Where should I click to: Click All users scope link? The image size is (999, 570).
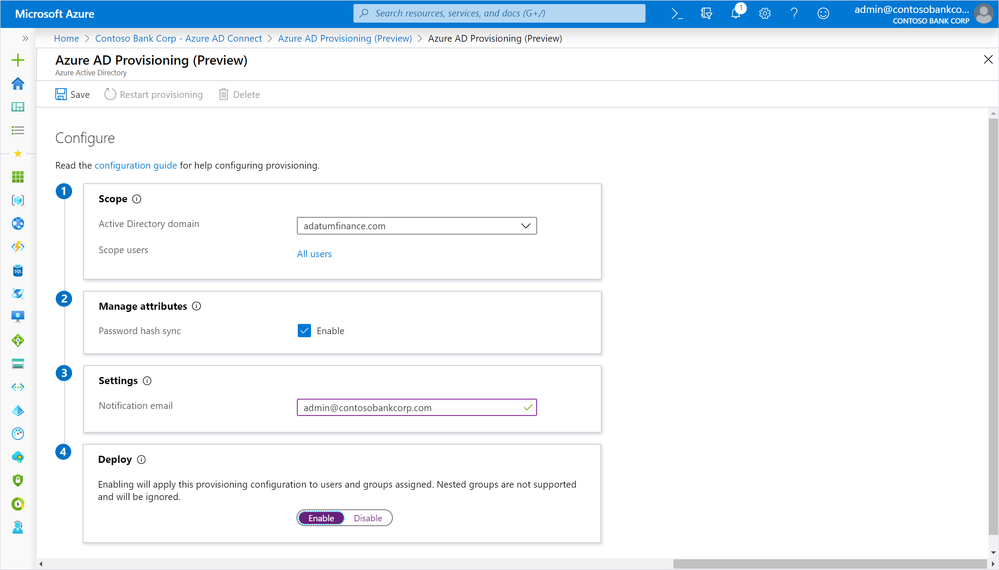(x=314, y=253)
